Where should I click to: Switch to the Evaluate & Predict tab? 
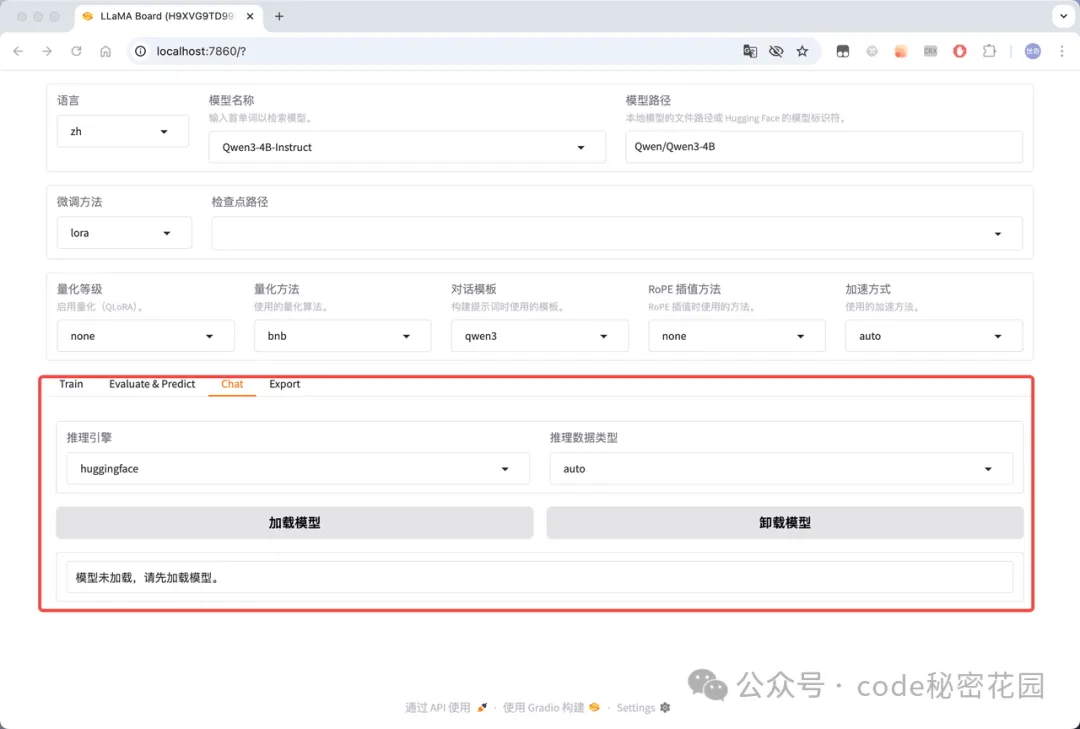[x=152, y=384]
